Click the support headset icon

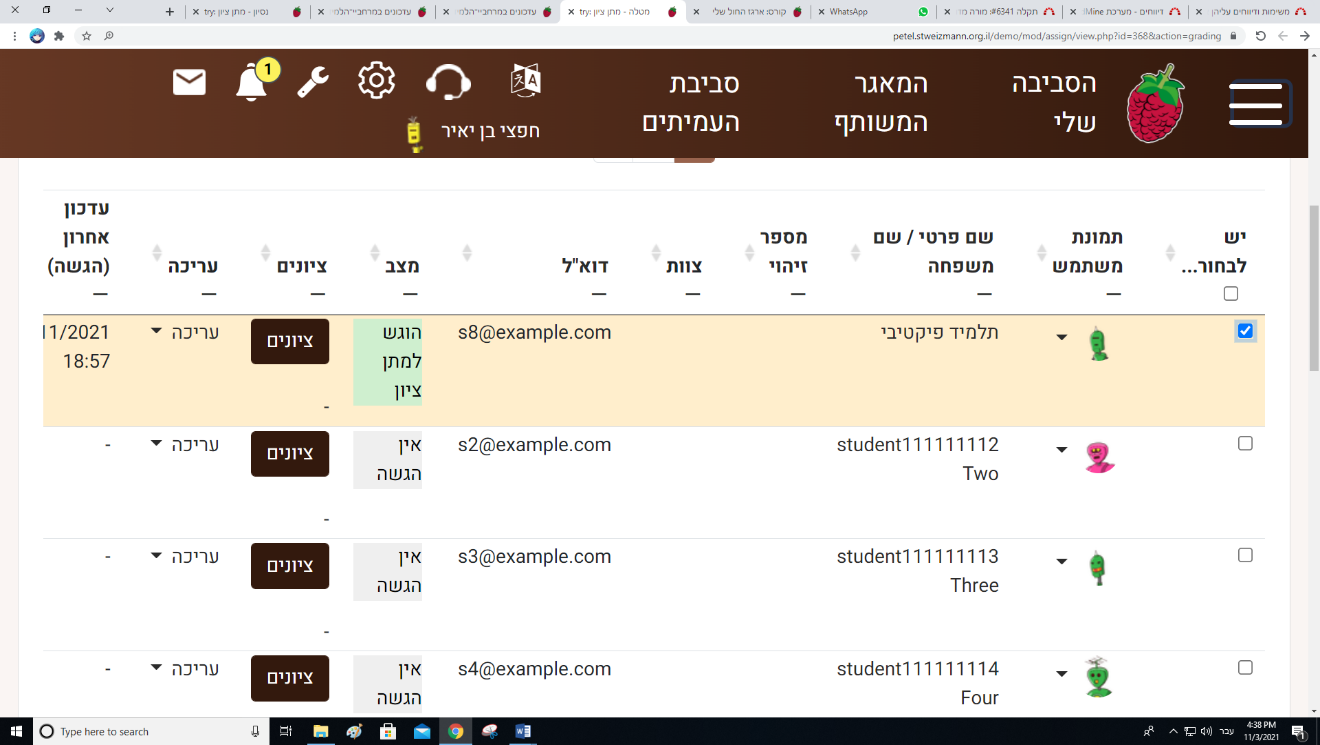448,82
